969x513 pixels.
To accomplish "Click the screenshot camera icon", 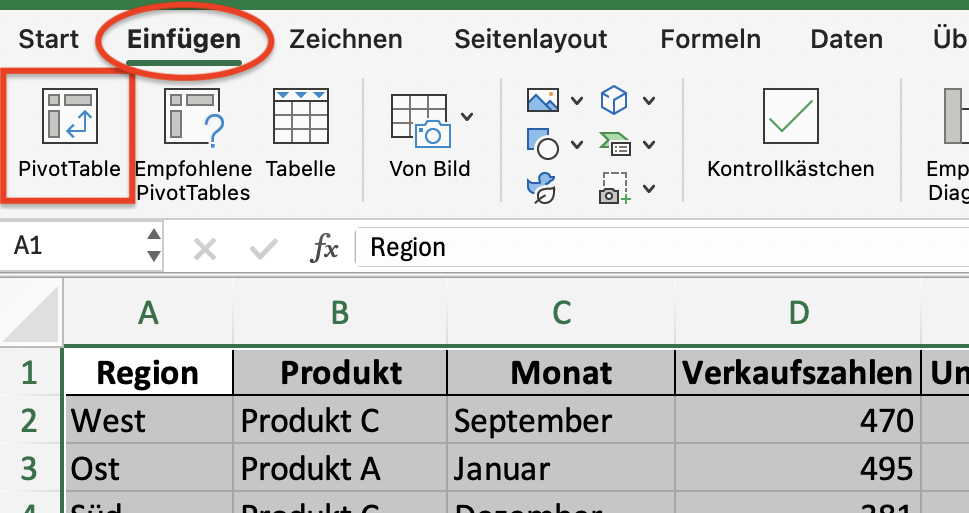I will [x=614, y=189].
